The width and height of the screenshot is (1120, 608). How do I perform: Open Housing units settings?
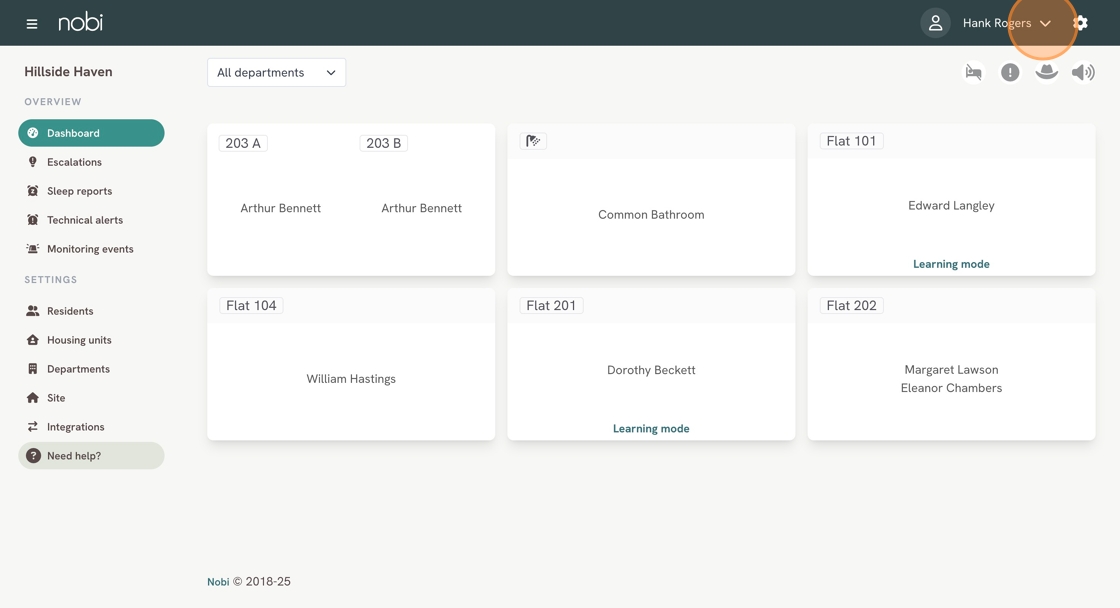tap(79, 340)
